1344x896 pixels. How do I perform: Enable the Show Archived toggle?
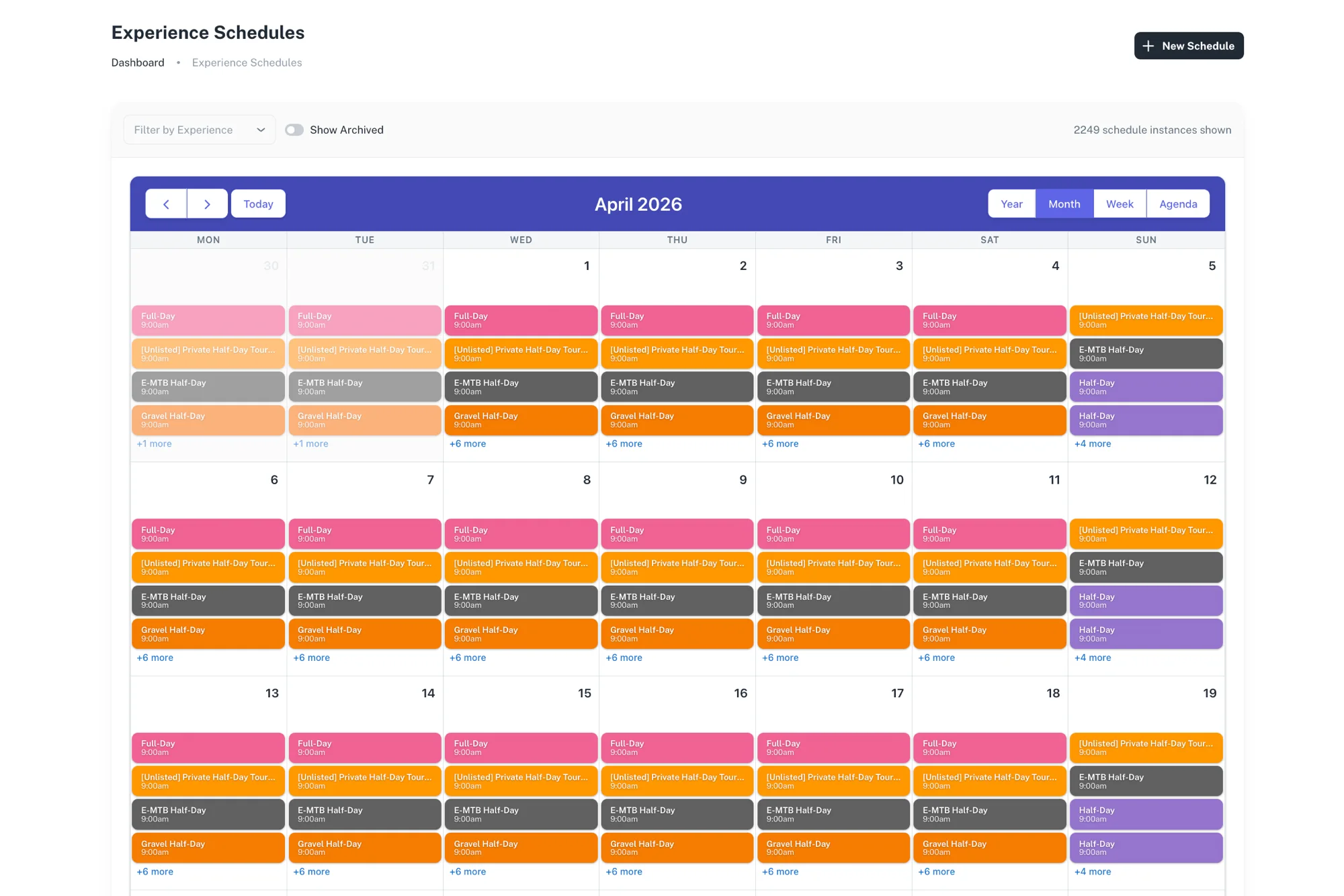click(x=294, y=130)
